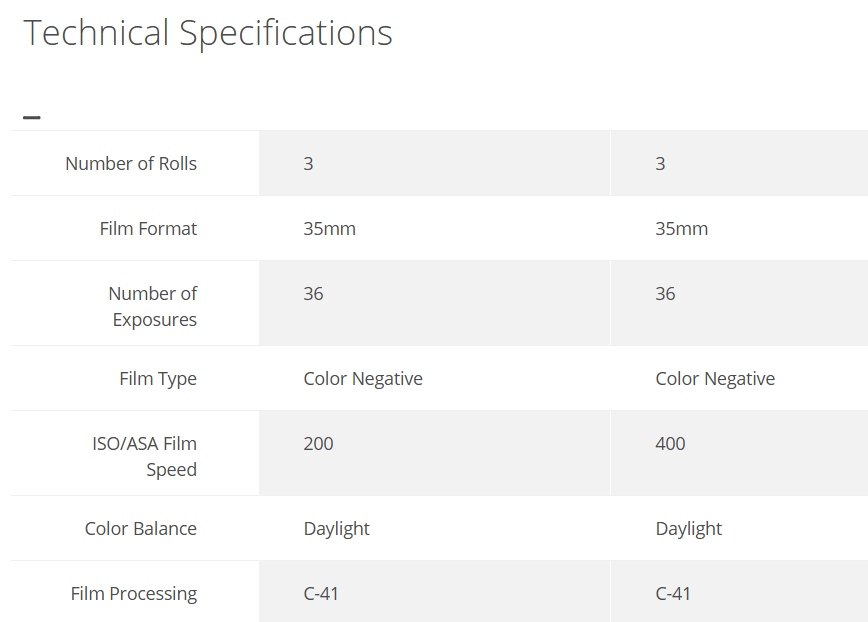Select 36 exposures in the first product column
Screen dimensions: 868x622
[314, 293]
